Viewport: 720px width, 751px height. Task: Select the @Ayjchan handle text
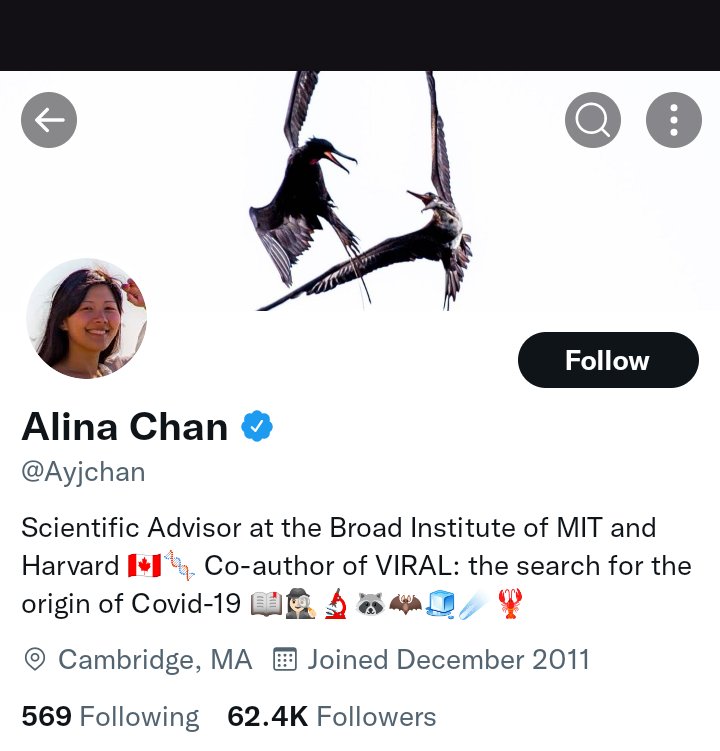[x=83, y=472]
